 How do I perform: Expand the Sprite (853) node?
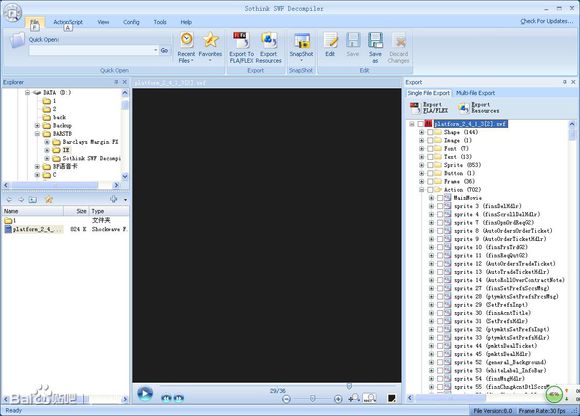[421, 165]
